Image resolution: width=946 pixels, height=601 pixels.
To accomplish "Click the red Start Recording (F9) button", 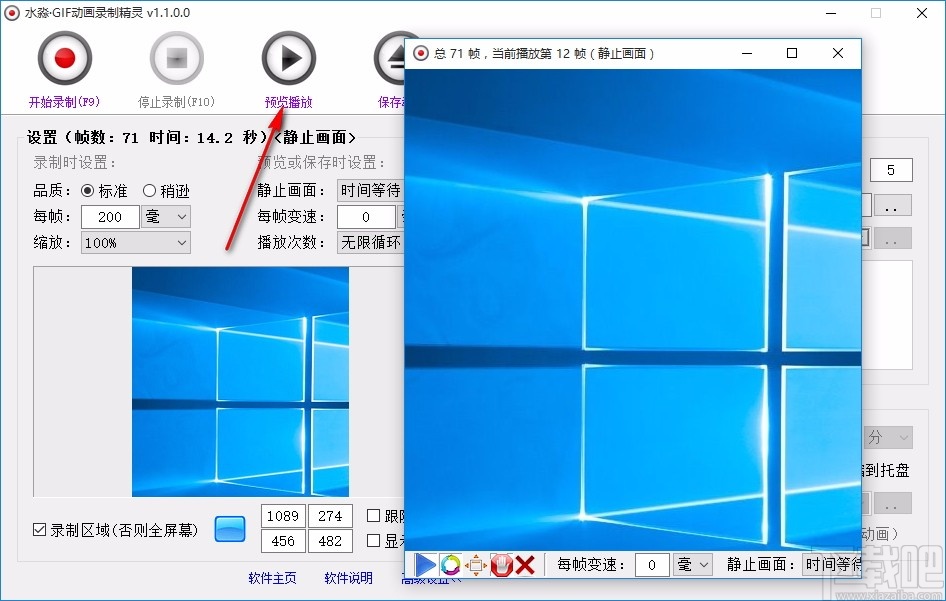I will (x=65, y=58).
